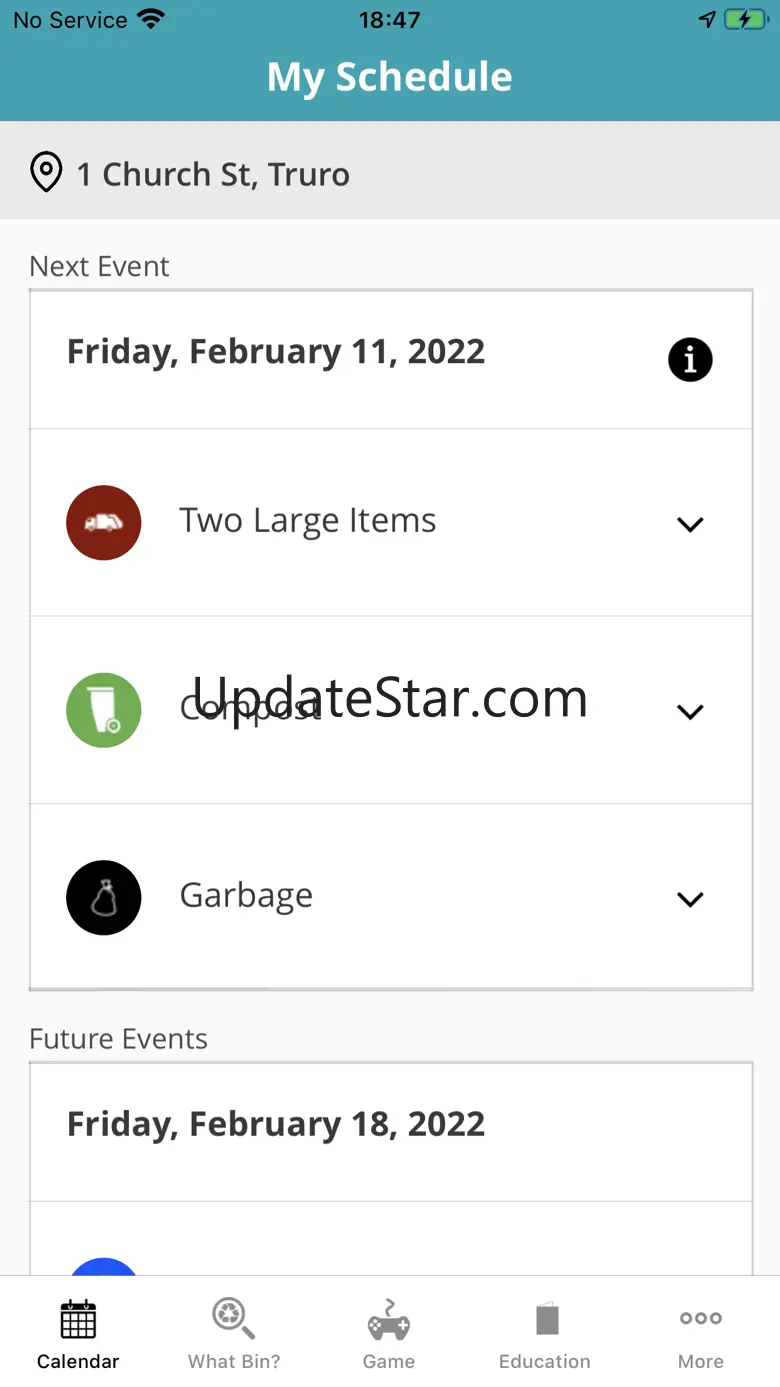The width and height of the screenshot is (780, 1387).
Task: Tap the location pin icon
Action: (x=46, y=173)
